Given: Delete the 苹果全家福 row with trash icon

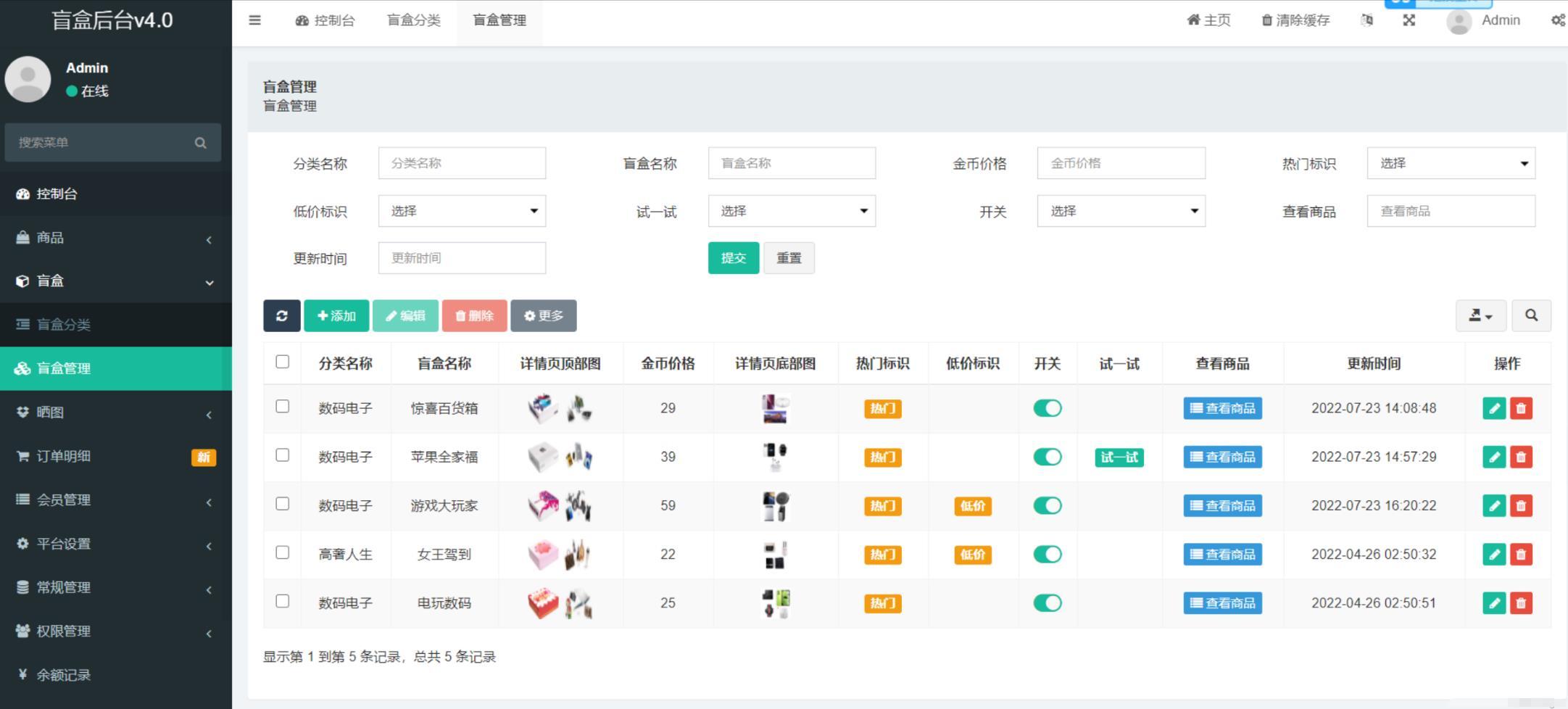Looking at the screenshot, I should [1521, 457].
